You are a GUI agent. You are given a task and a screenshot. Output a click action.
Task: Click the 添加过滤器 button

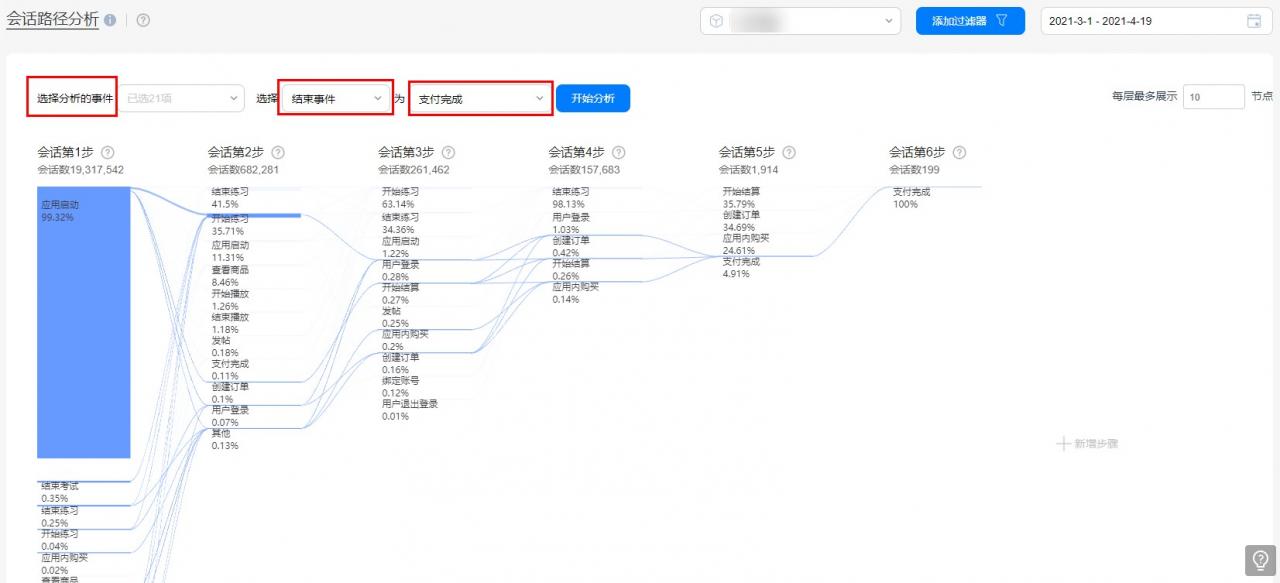tap(970, 21)
